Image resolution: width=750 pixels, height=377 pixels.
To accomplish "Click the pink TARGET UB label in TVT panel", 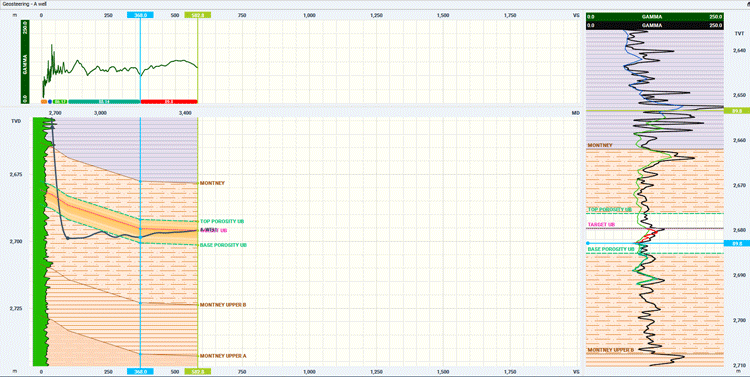I will [x=601, y=224].
